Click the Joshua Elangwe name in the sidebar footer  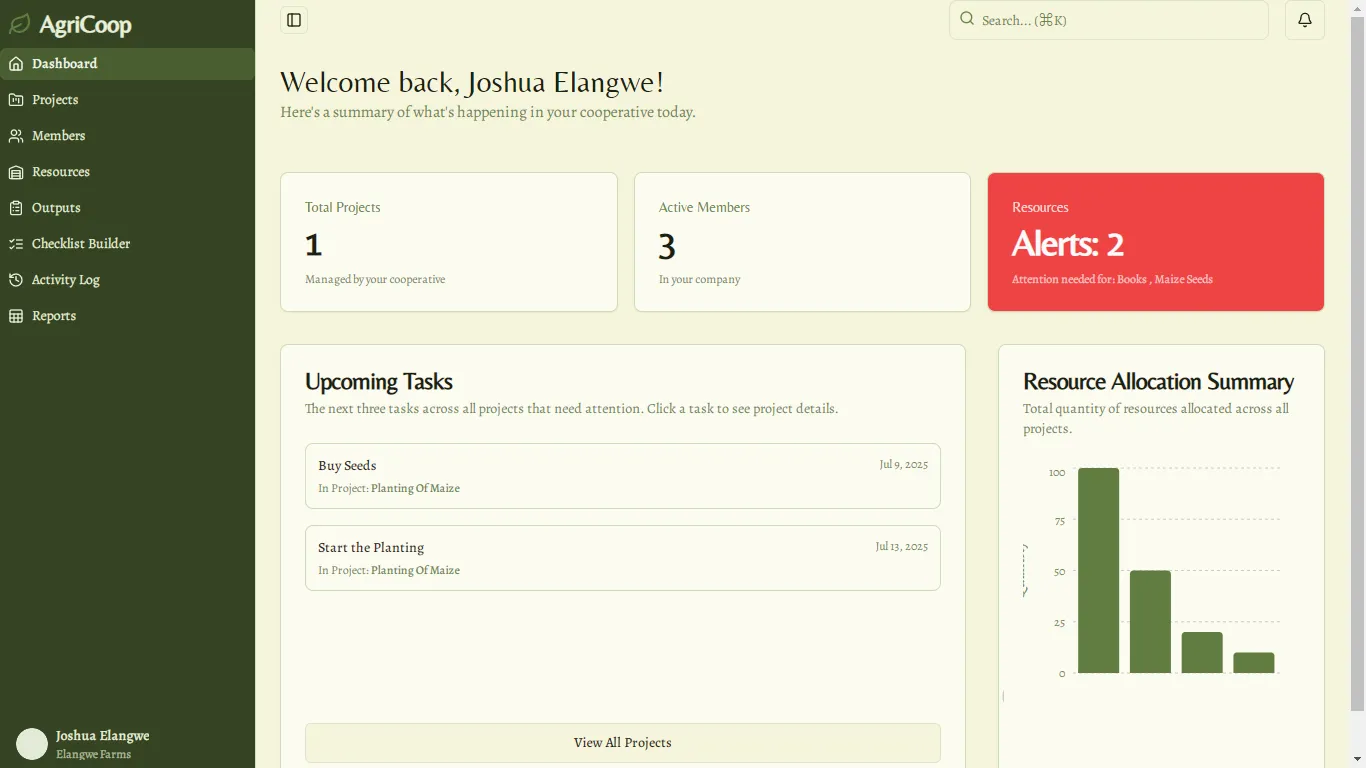pyautogui.click(x=103, y=736)
